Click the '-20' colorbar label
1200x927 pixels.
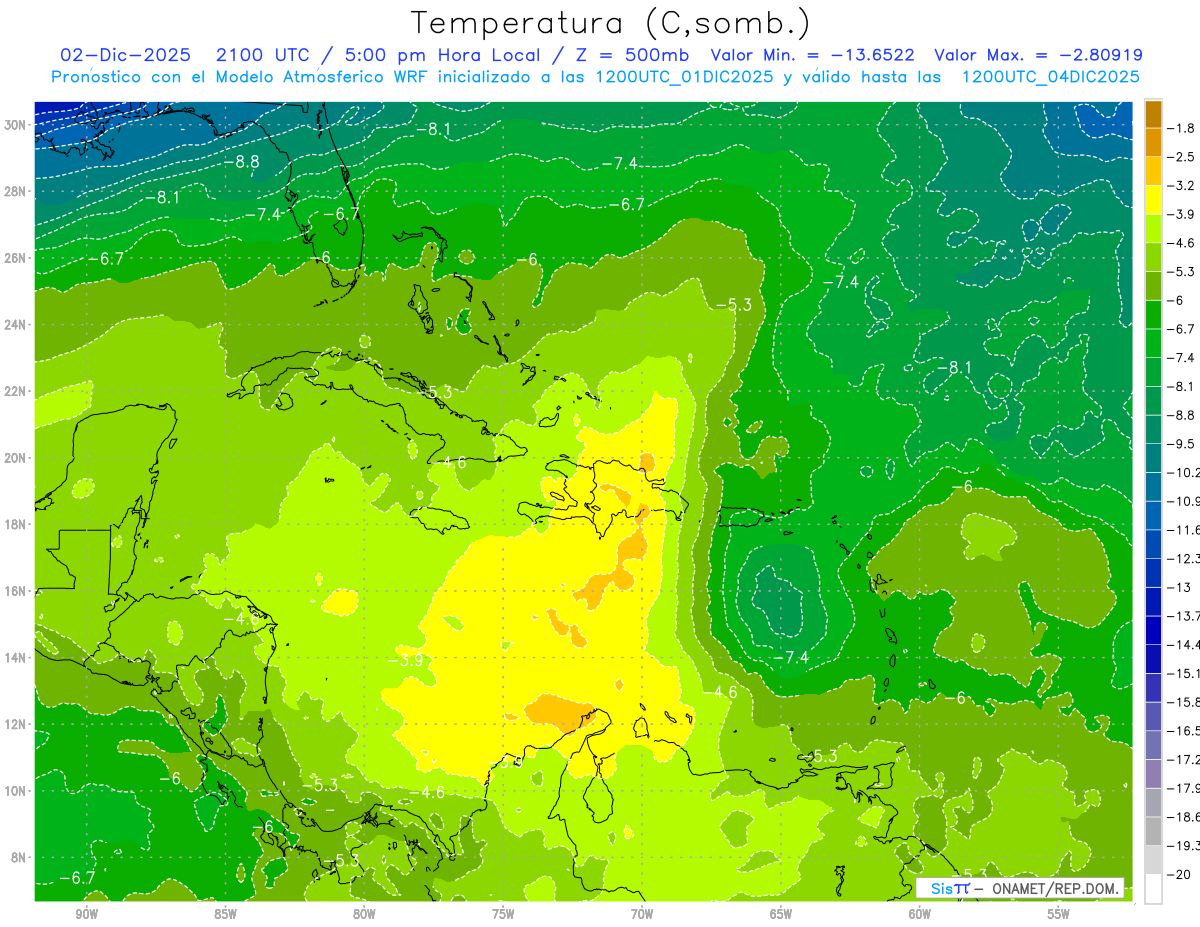[x=1179, y=875]
